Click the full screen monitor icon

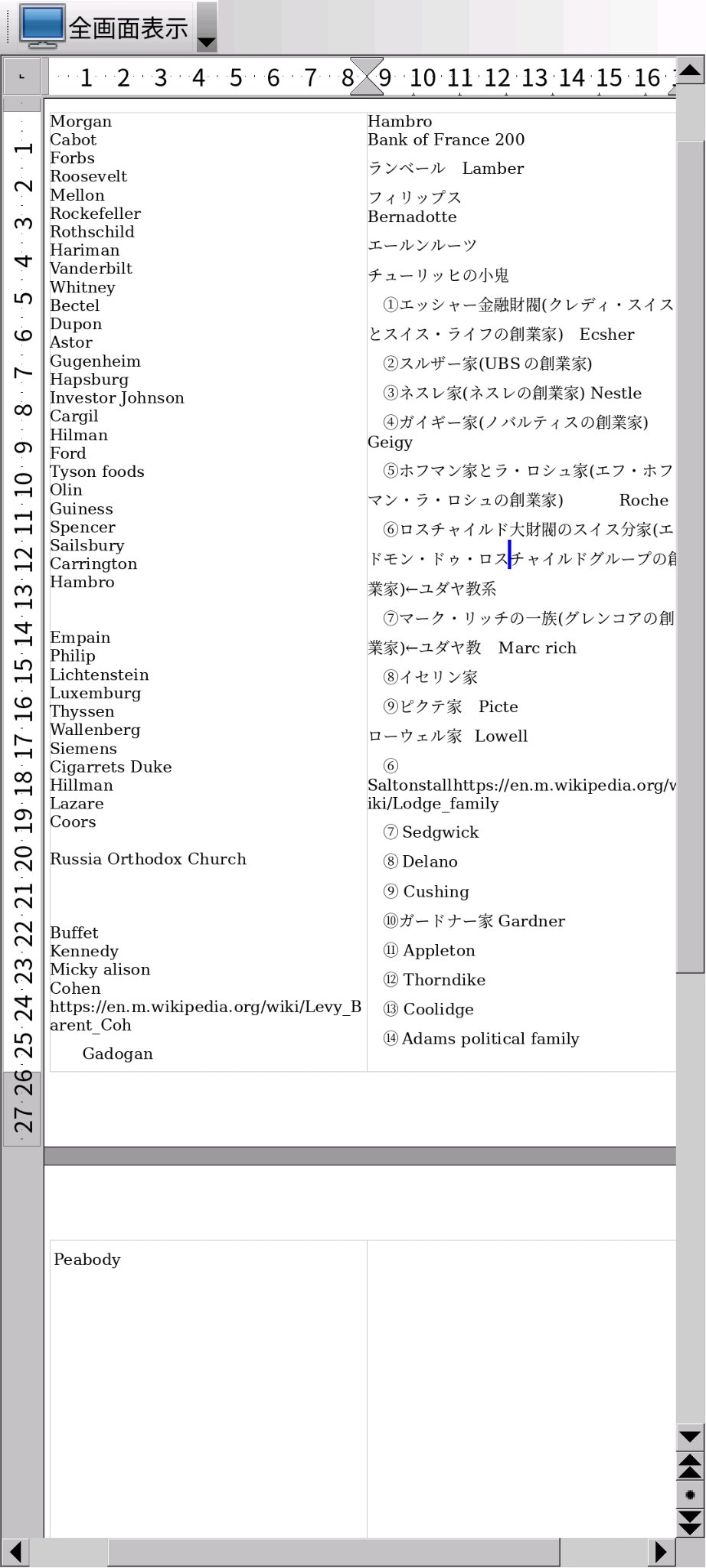[41, 26]
